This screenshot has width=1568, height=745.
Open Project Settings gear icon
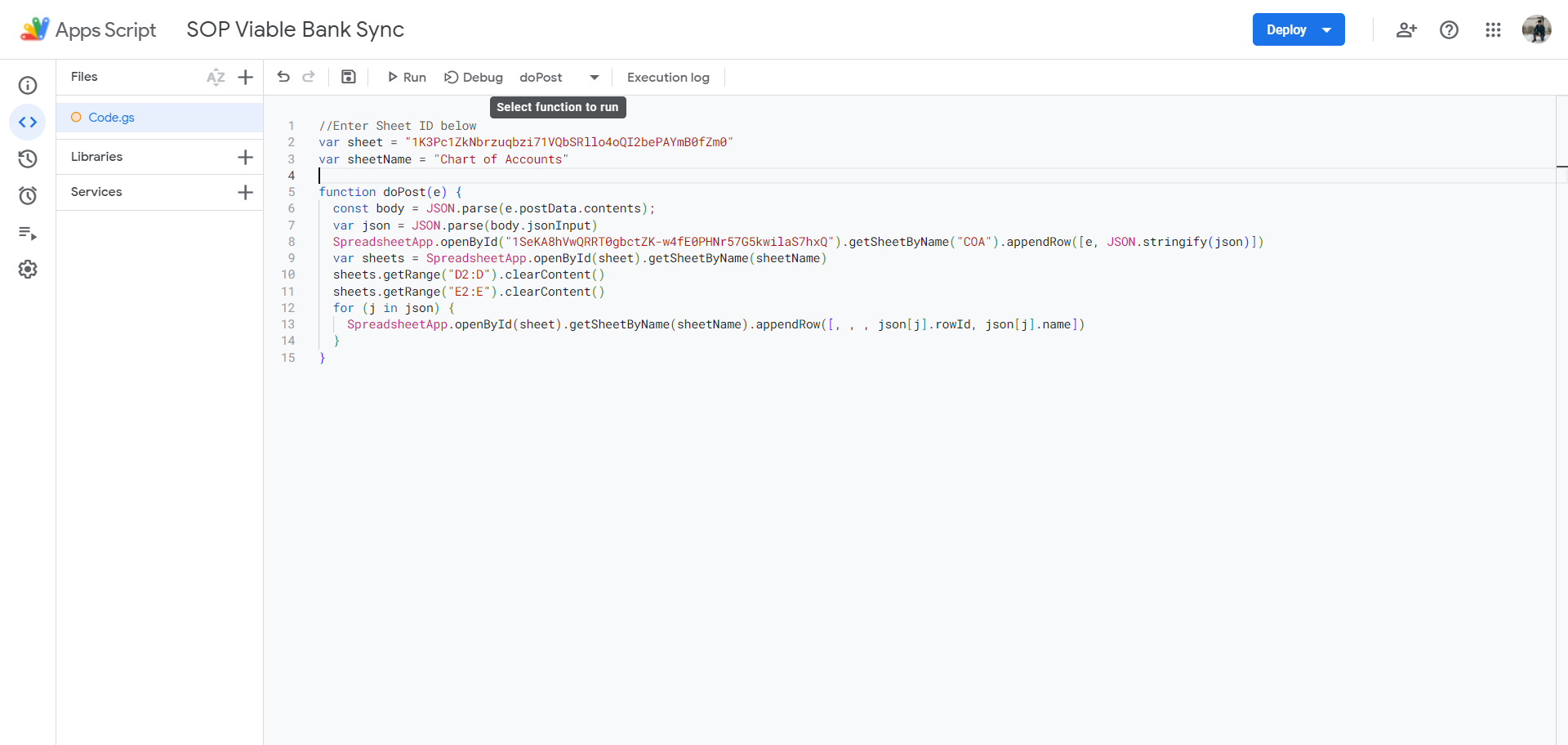28,269
